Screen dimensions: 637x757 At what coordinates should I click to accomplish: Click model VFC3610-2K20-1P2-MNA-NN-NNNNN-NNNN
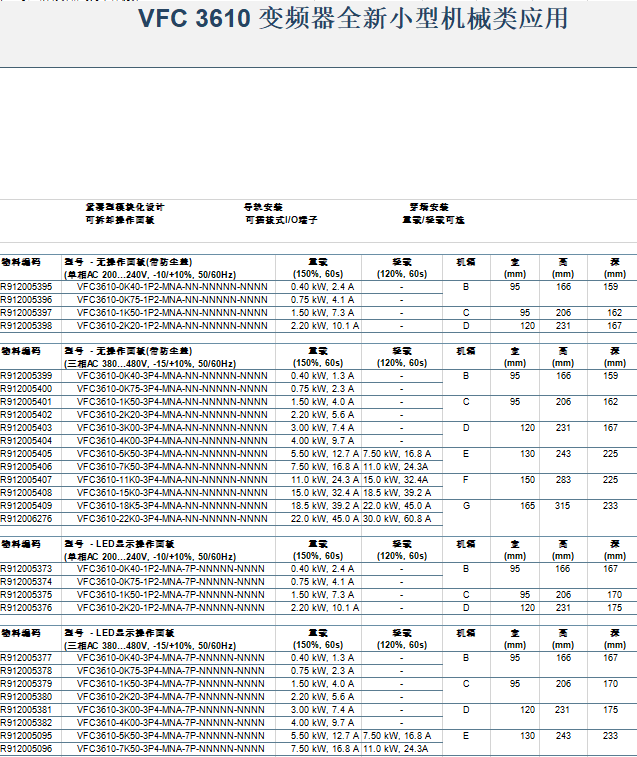click(x=172, y=326)
